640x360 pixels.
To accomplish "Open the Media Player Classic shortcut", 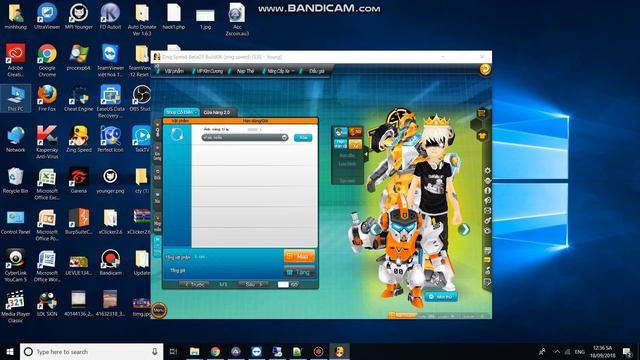I will [16, 306].
